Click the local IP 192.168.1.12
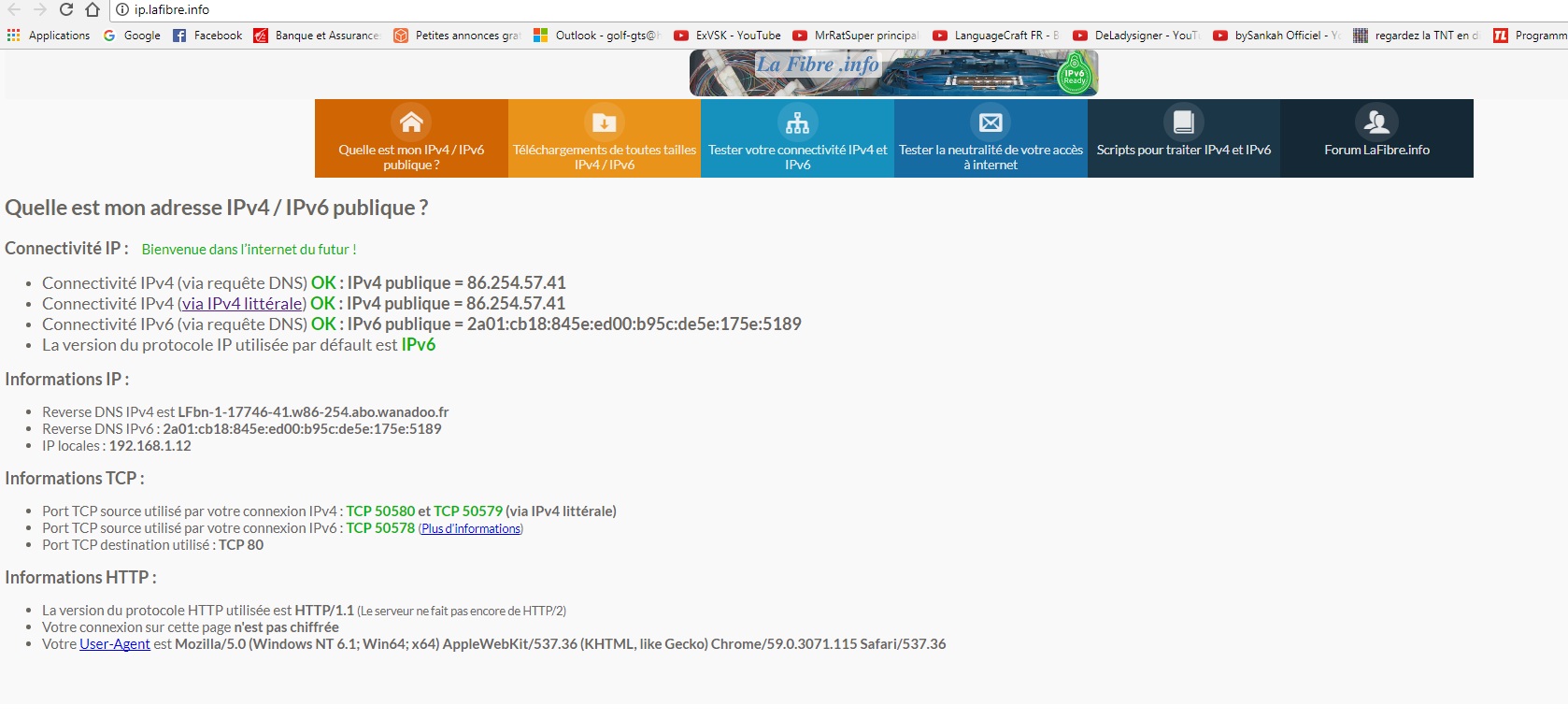 [x=150, y=446]
